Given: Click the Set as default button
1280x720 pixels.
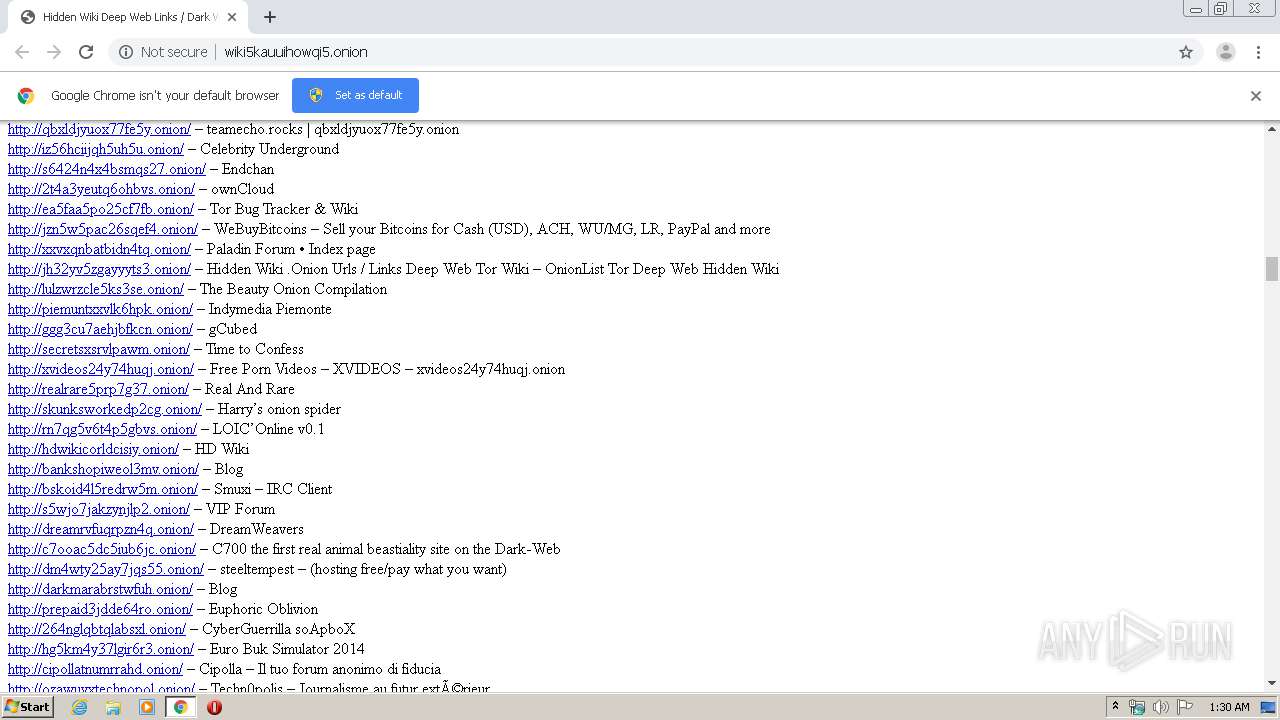Looking at the screenshot, I should (355, 95).
